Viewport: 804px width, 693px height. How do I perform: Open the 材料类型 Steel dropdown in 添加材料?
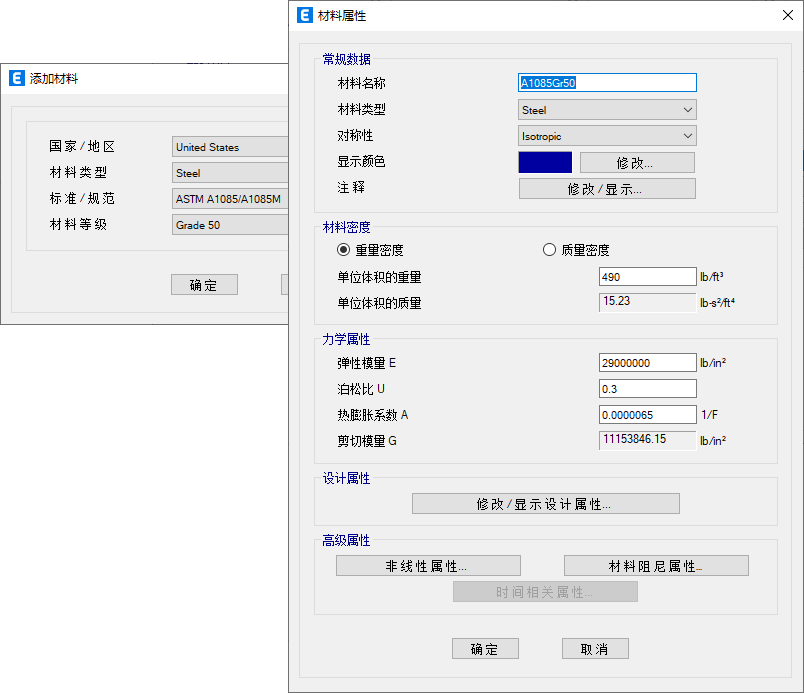(x=230, y=173)
